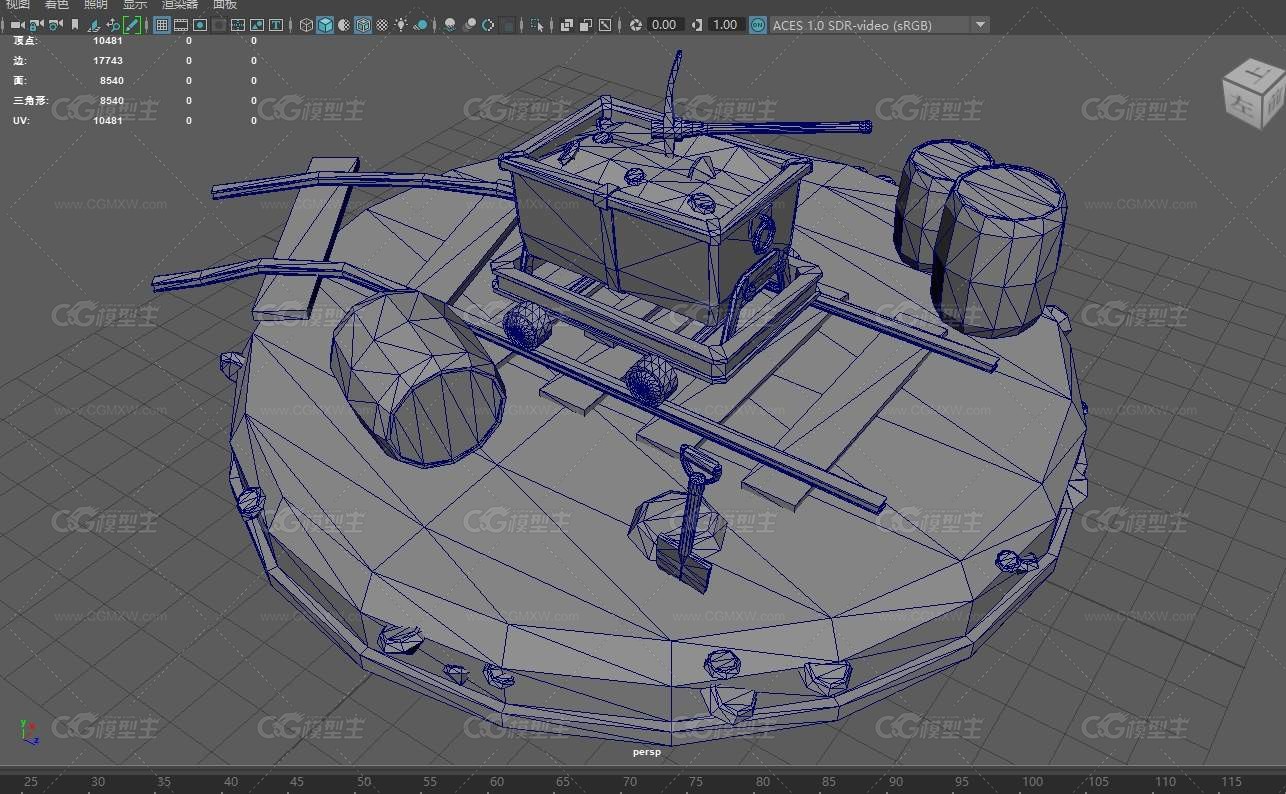Open Camera Attributes from panel toolbar
This screenshot has height=794, width=1286.
pyautogui.click(x=55, y=25)
